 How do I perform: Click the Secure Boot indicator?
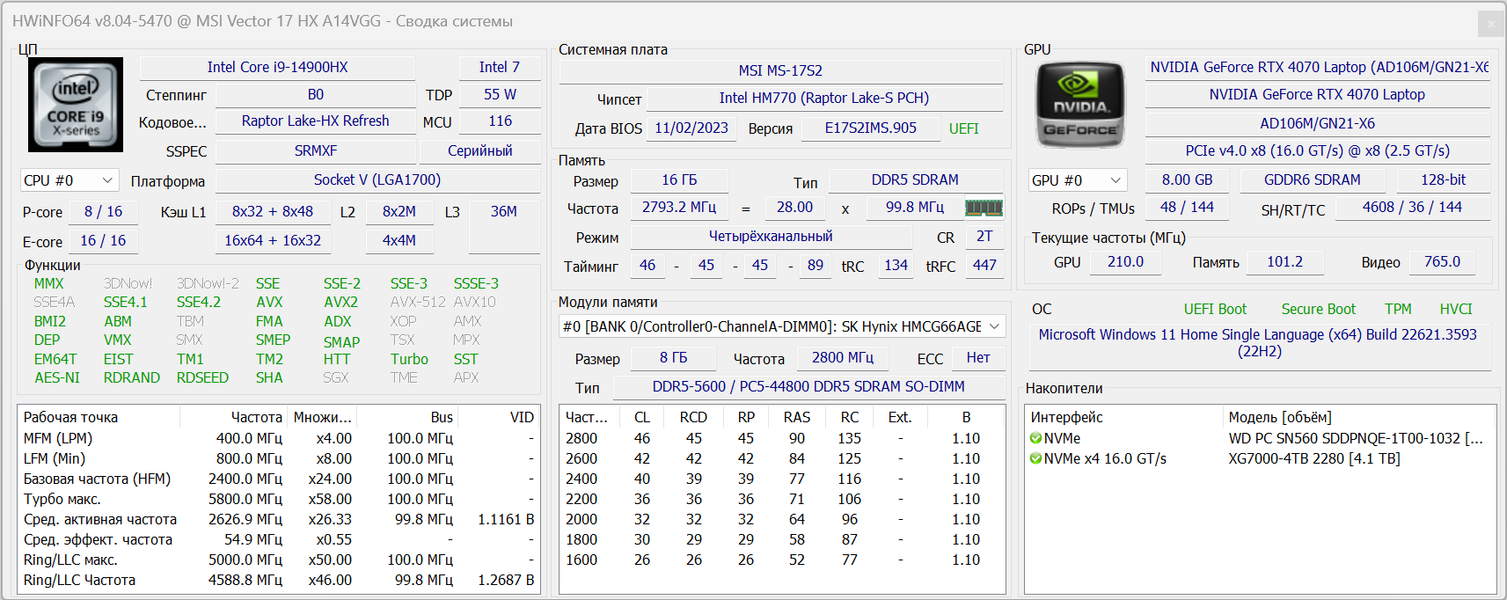click(x=1318, y=309)
